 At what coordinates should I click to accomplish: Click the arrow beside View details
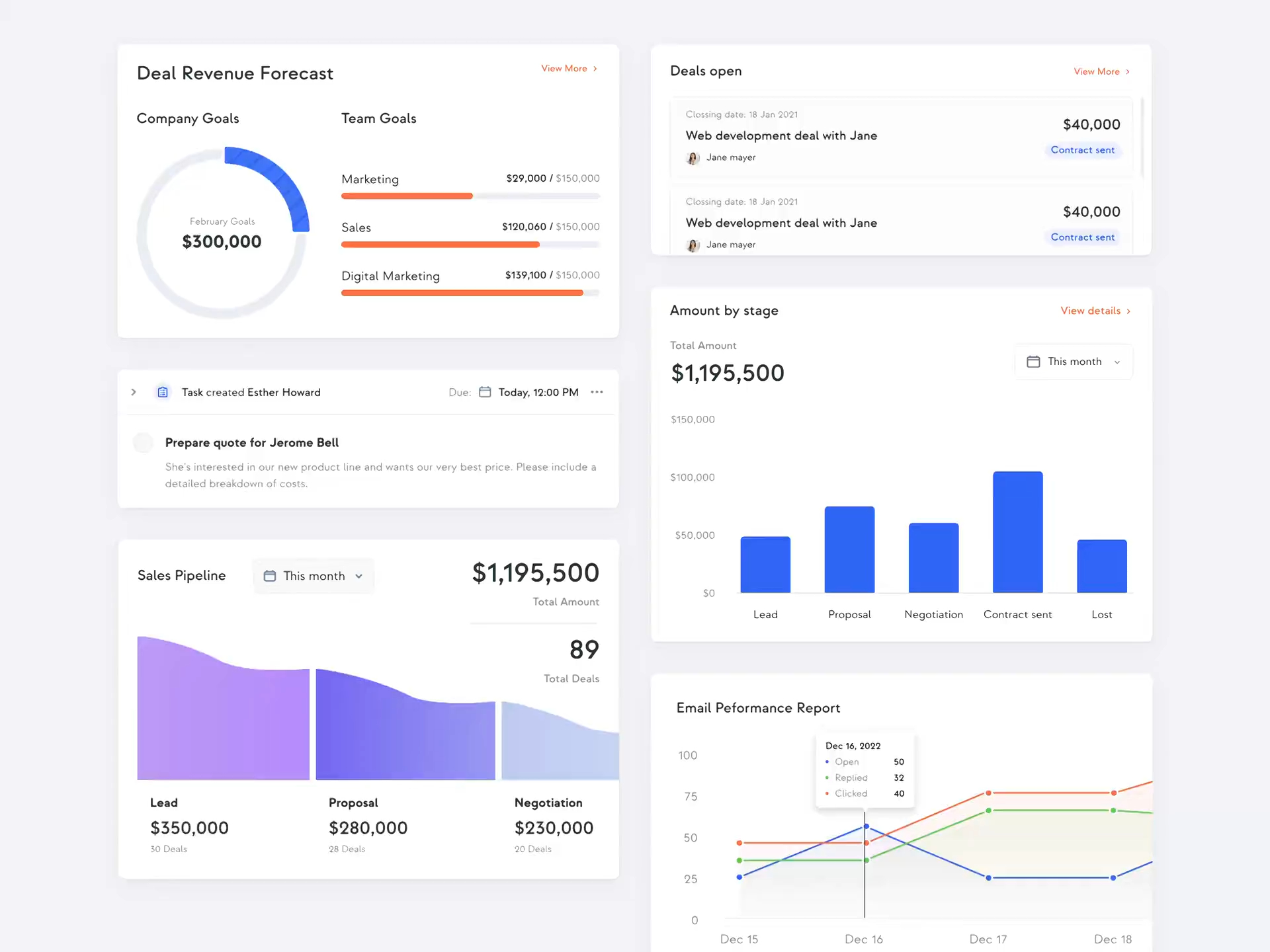[x=1128, y=311]
